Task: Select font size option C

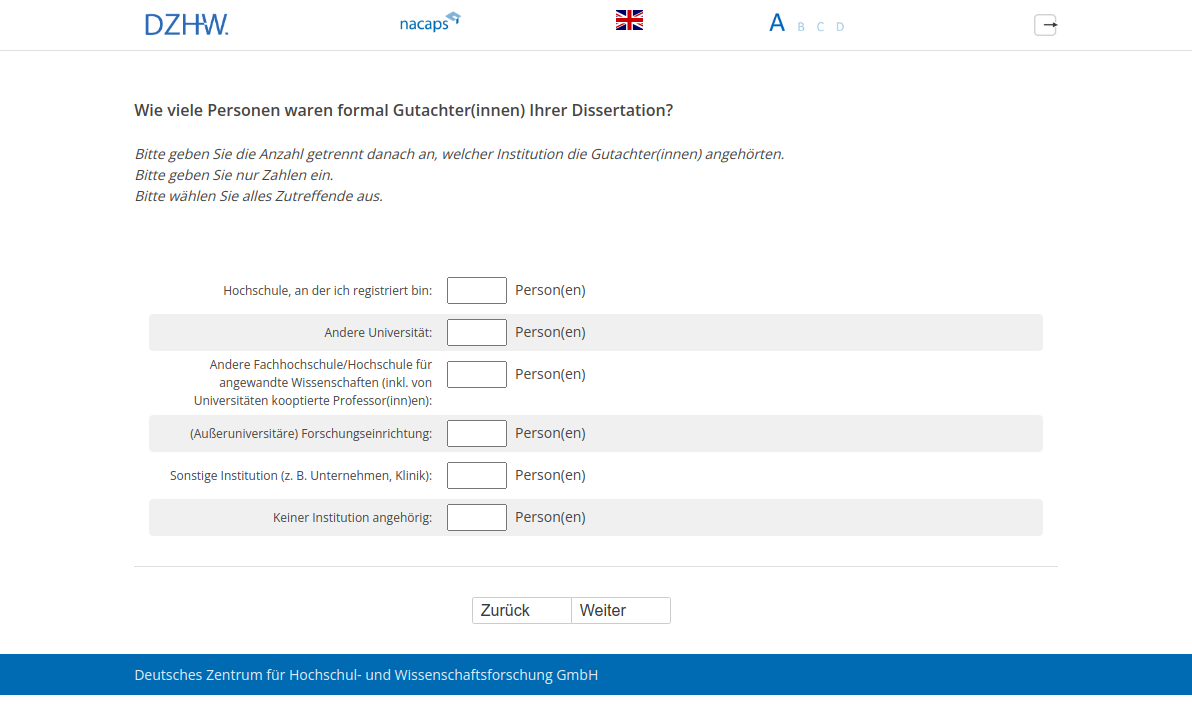Action: click(820, 27)
